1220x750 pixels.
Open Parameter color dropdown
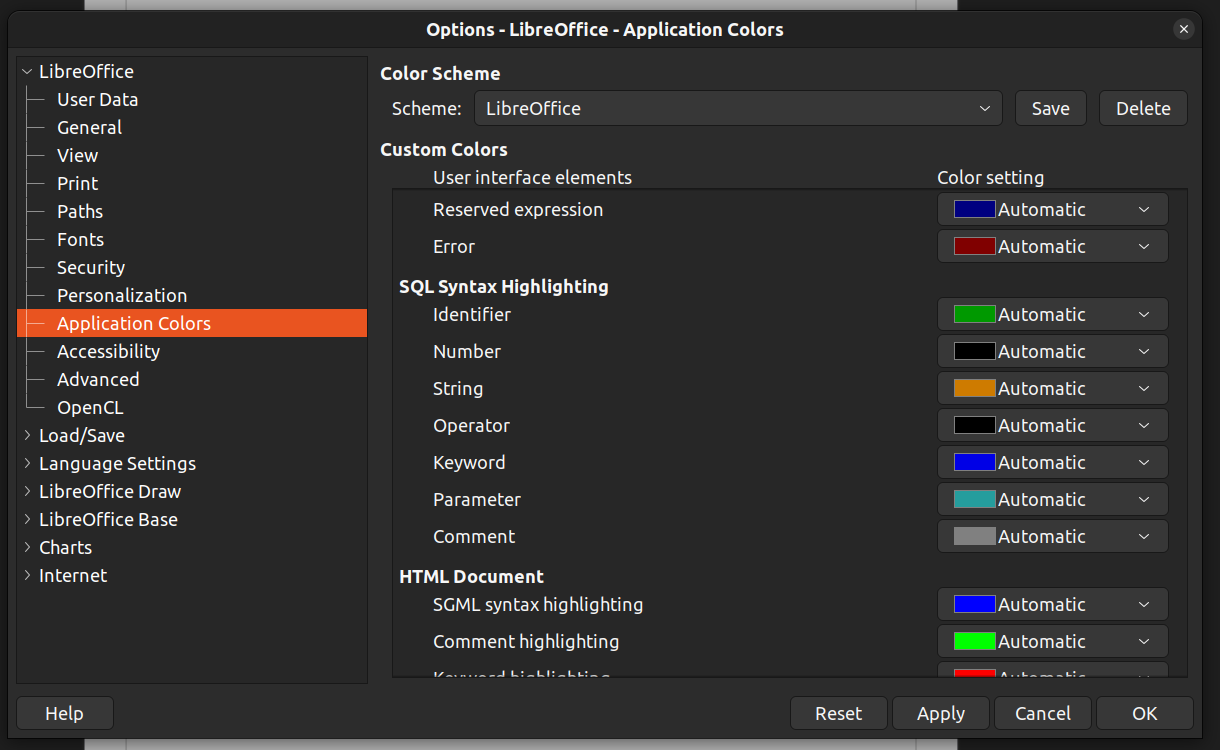1052,500
